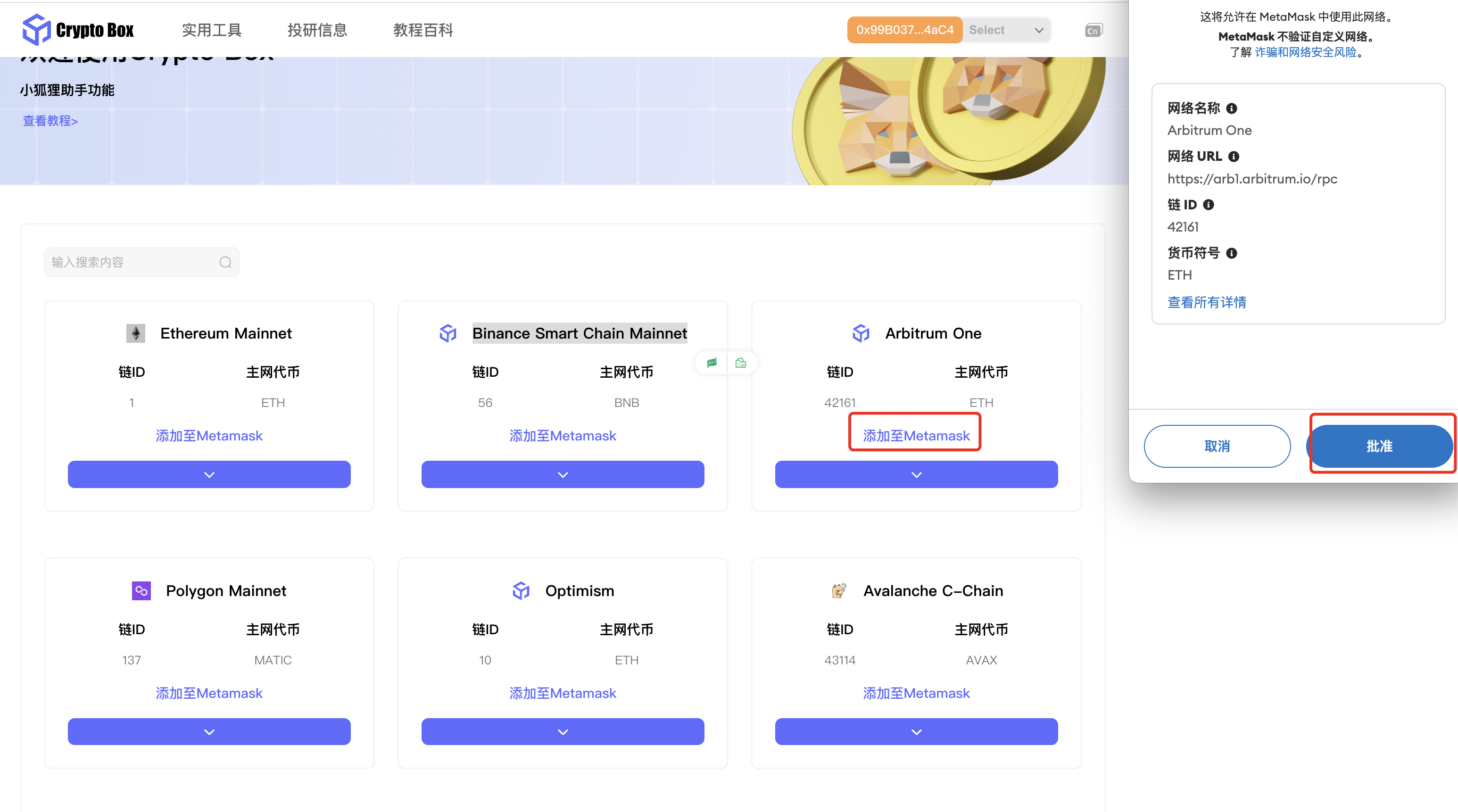The width and height of the screenshot is (1458, 812).
Task: Click the AVAX token value
Action: tap(981, 660)
